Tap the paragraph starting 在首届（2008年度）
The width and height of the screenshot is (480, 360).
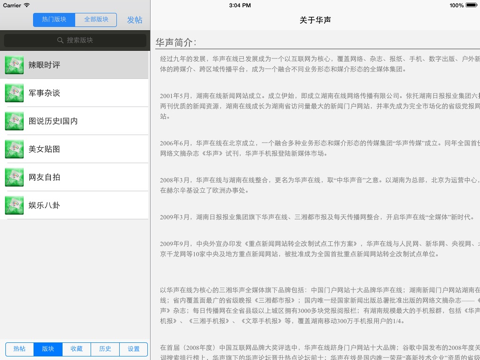coord(320,352)
